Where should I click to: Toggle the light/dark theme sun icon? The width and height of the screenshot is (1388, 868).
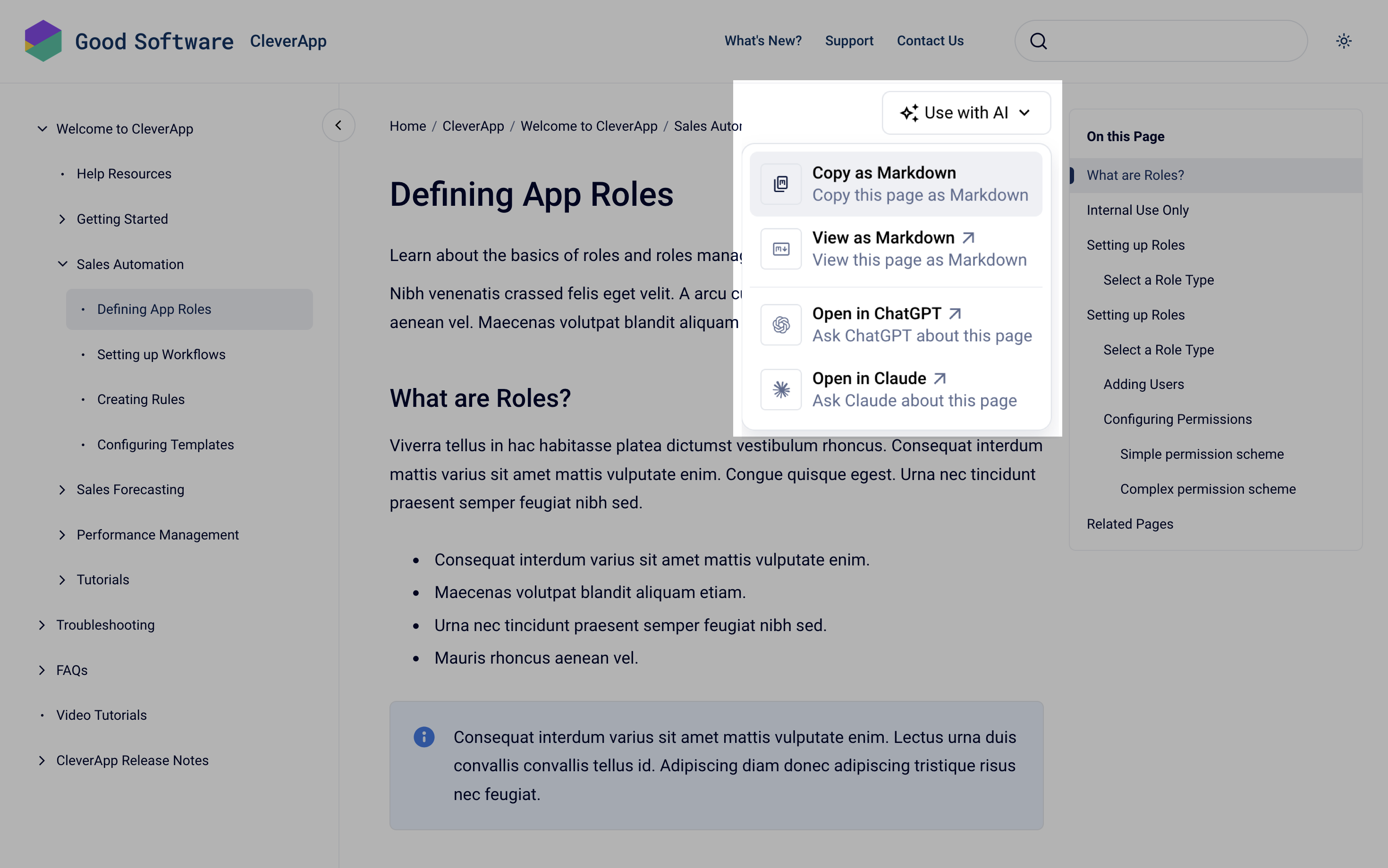point(1344,42)
